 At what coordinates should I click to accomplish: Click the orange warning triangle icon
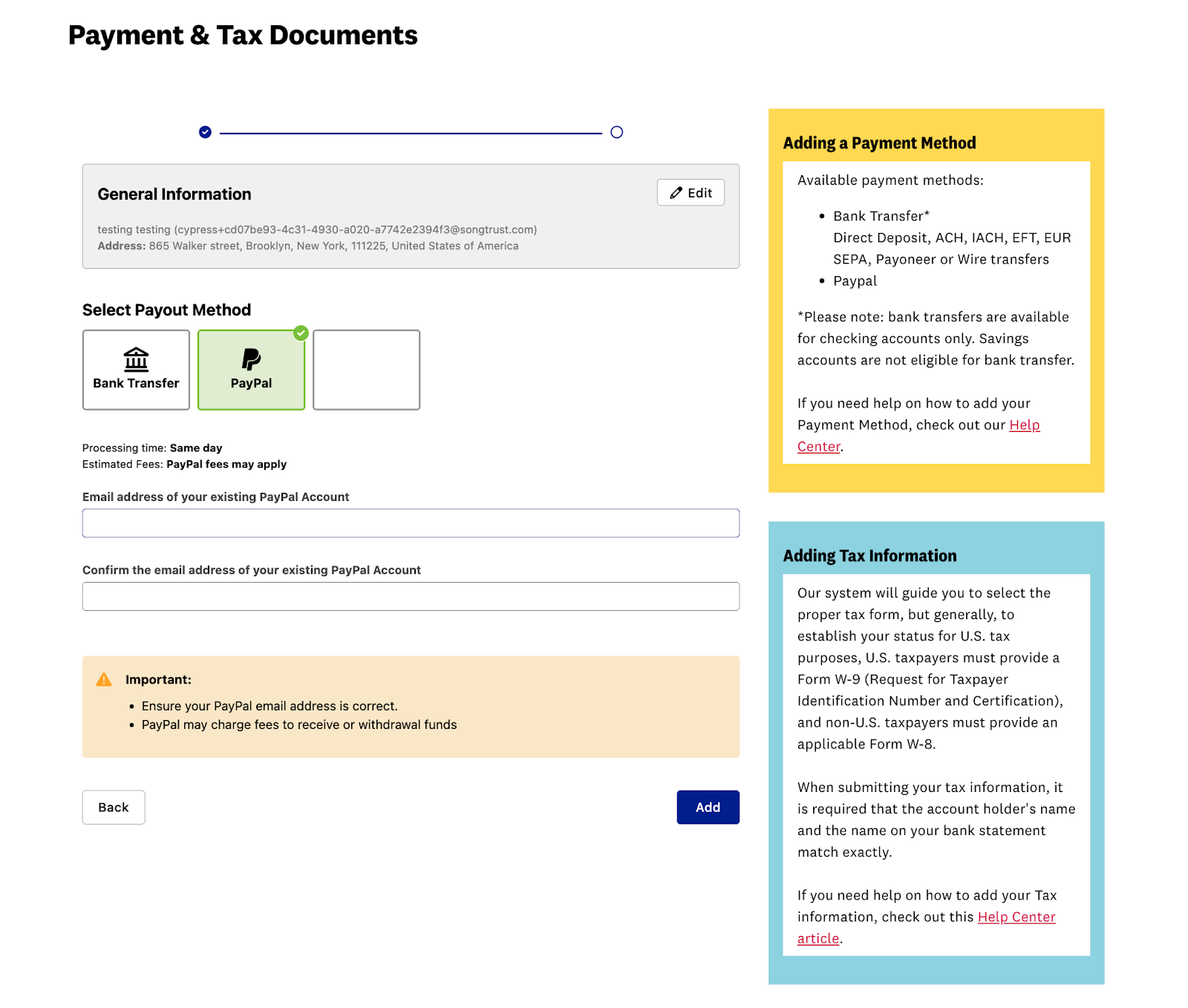pos(104,679)
